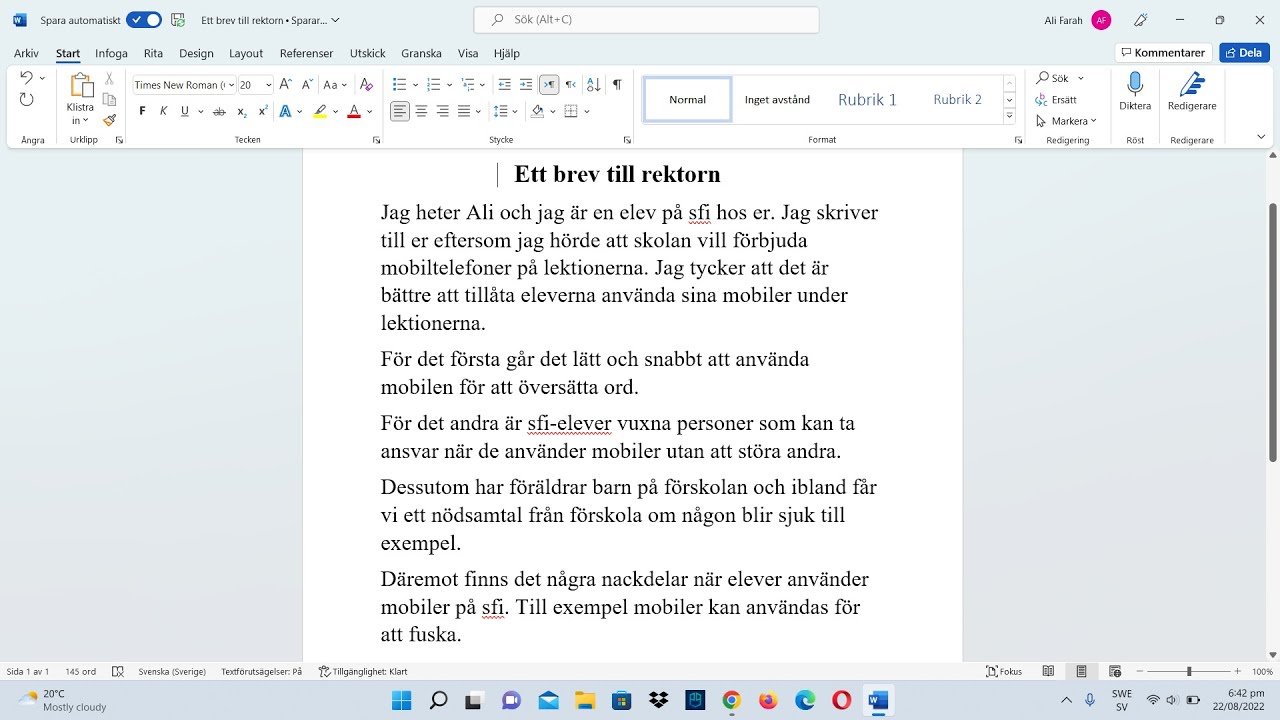Screen dimensions: 1280x720
Task: Apply the Rubrik 1 style
Action: 867,100
